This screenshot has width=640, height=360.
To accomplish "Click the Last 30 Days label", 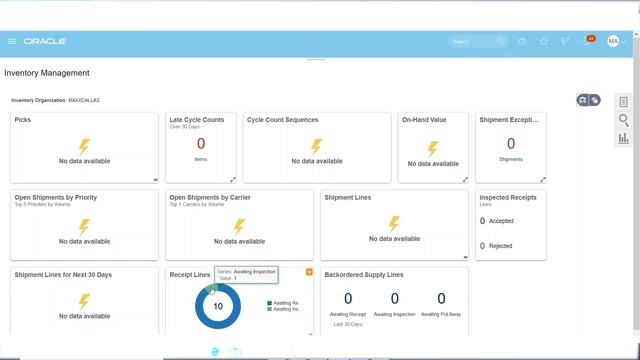I will (x=348, y=324).
